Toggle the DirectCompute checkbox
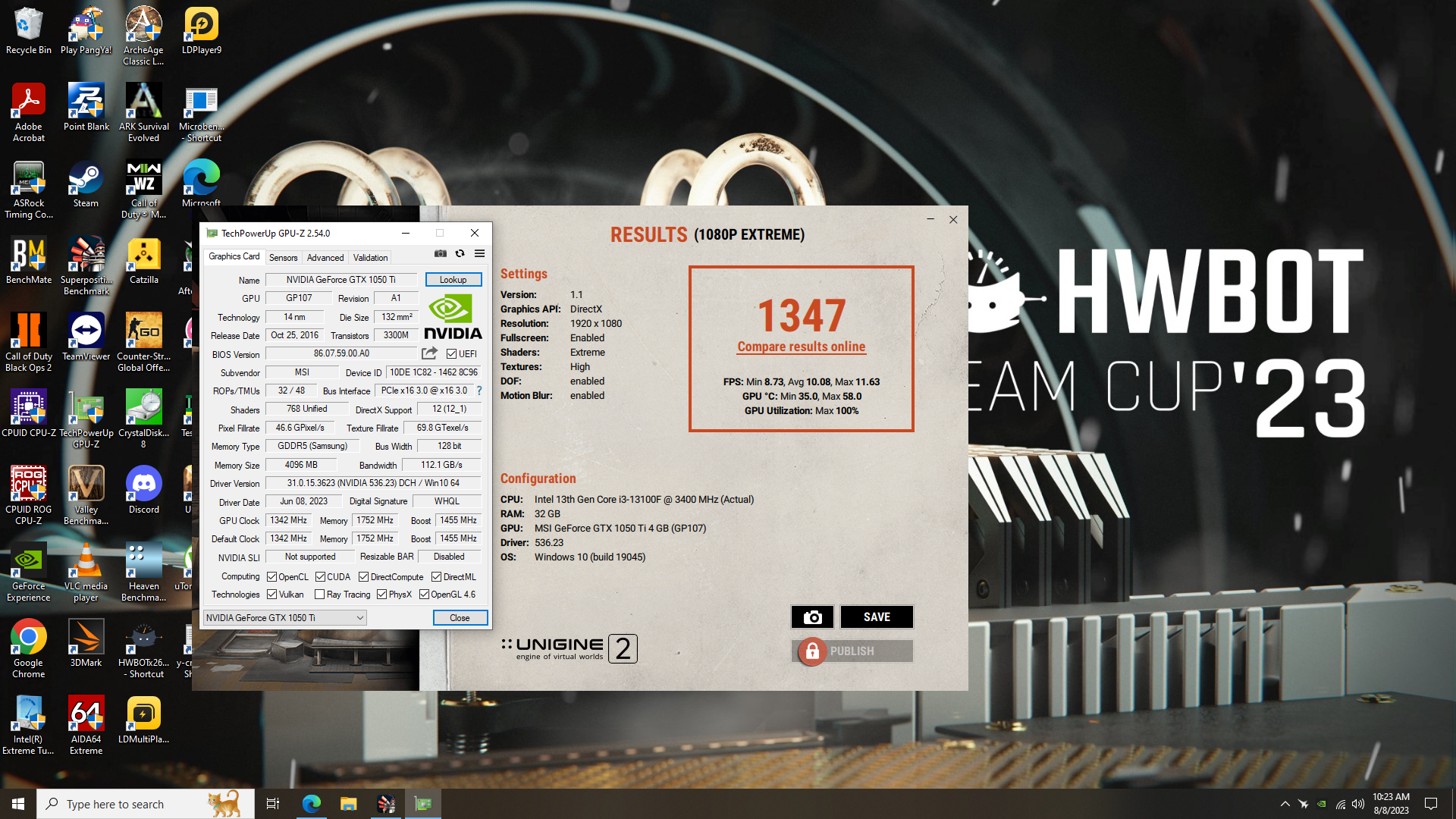This screenshot has height=819, width=1456. [363, 577]
